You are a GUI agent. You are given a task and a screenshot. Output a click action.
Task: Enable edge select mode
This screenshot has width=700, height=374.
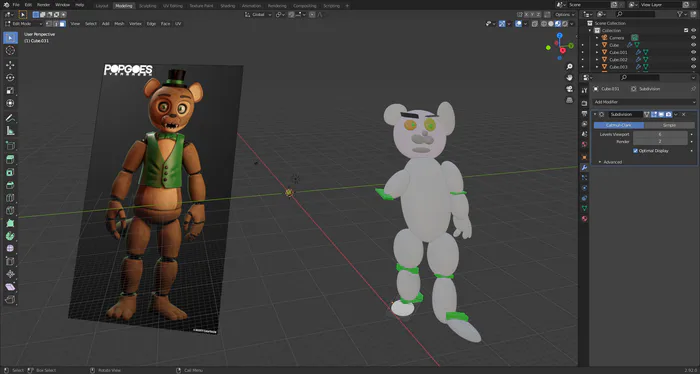coord(56,24)
